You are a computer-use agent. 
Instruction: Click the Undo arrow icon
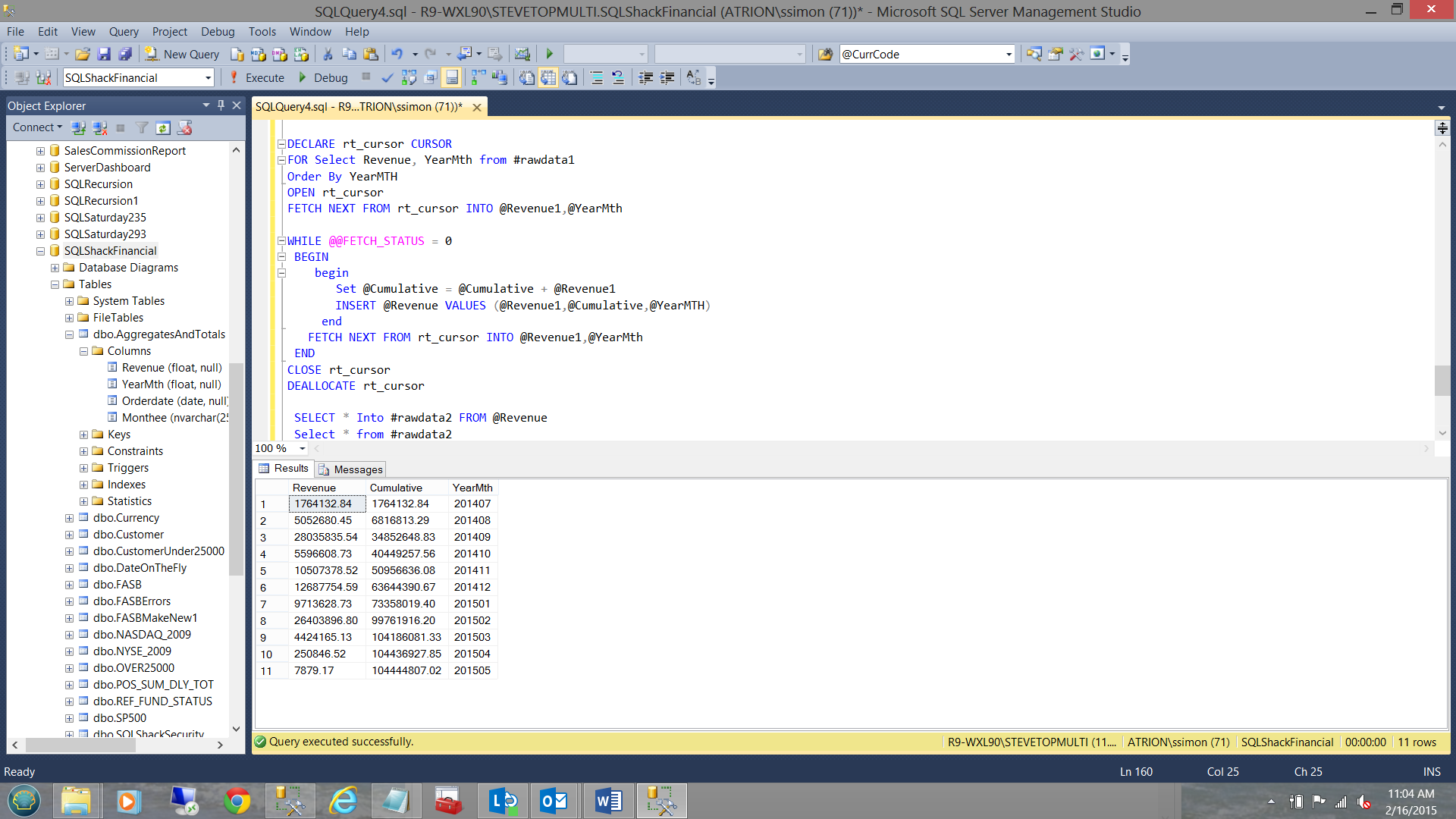click(397, 54)
